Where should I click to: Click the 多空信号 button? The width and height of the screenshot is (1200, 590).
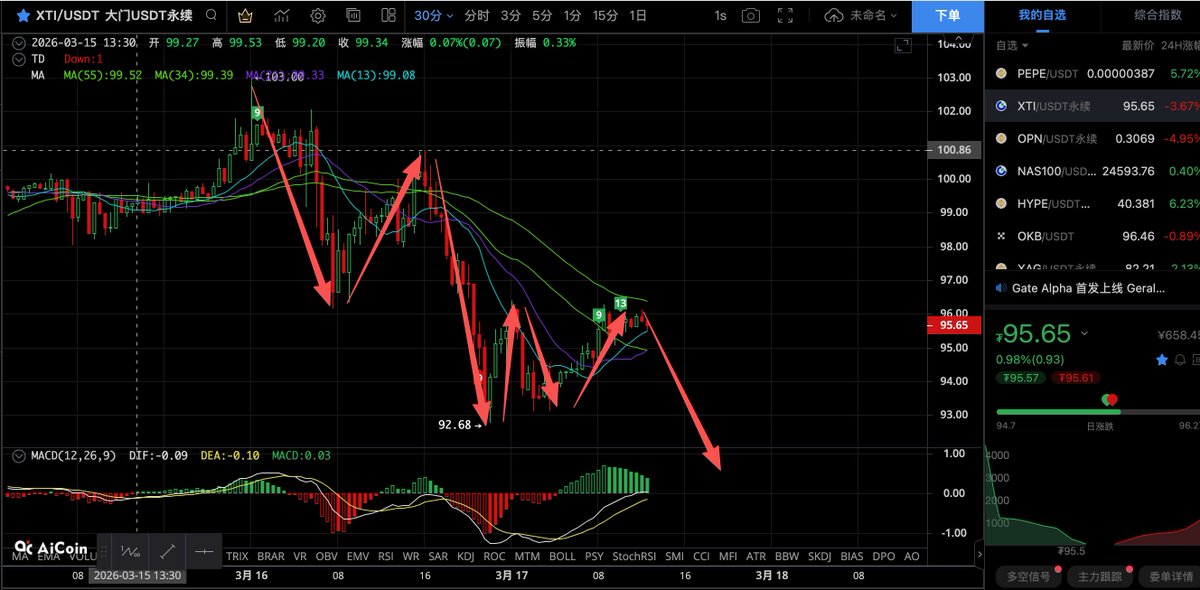pos(1029,576)
